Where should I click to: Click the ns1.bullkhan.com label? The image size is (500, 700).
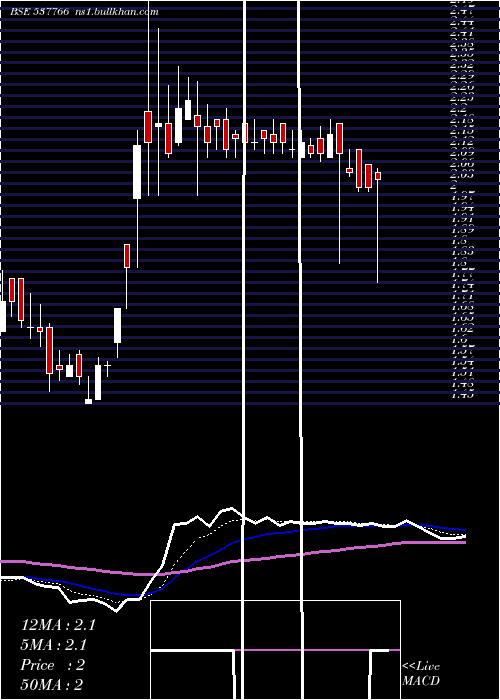[x=116, y=12]
